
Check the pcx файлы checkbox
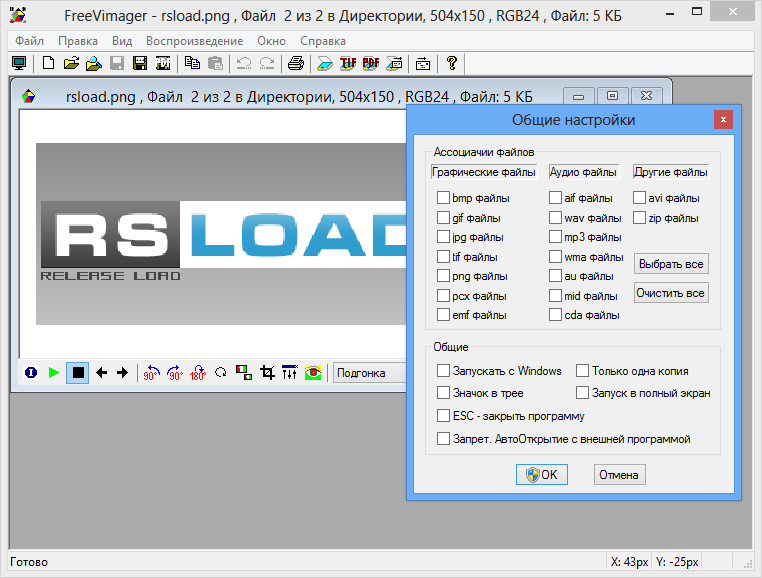pos(443,295)
